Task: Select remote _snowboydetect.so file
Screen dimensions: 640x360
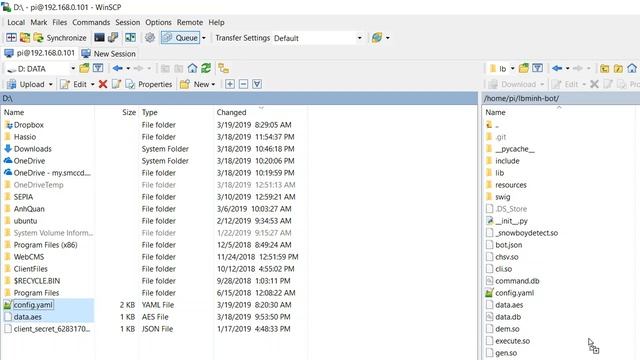Action: click(x=527, y=233)
